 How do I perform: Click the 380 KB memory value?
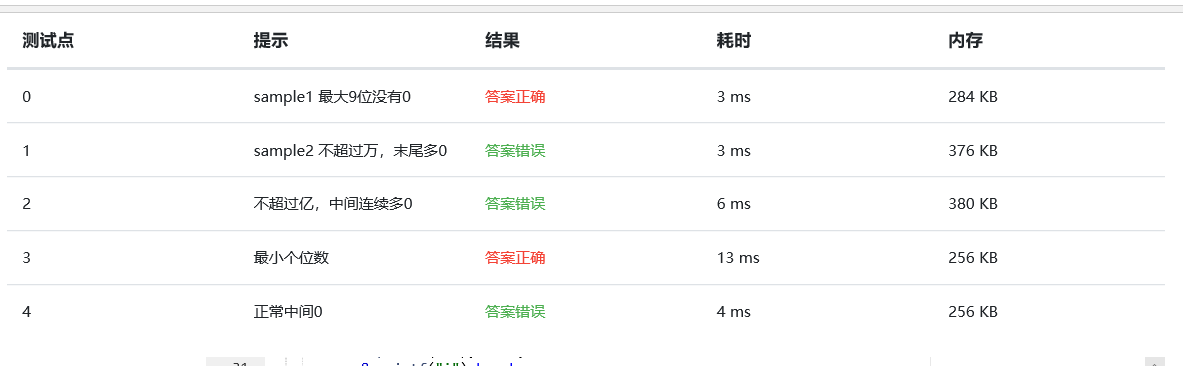[x=973, y=204]
